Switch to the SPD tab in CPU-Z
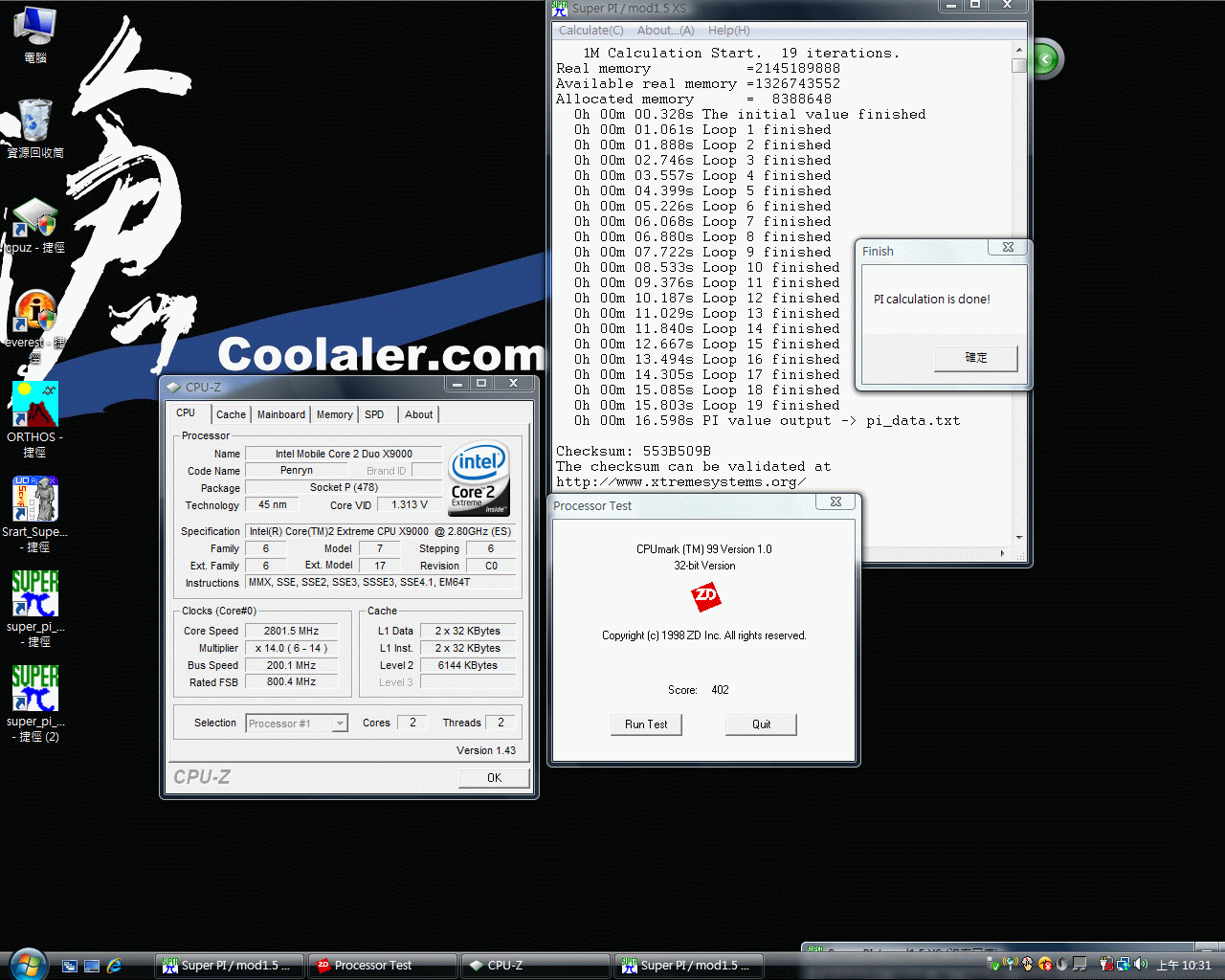 click(374, 414)
